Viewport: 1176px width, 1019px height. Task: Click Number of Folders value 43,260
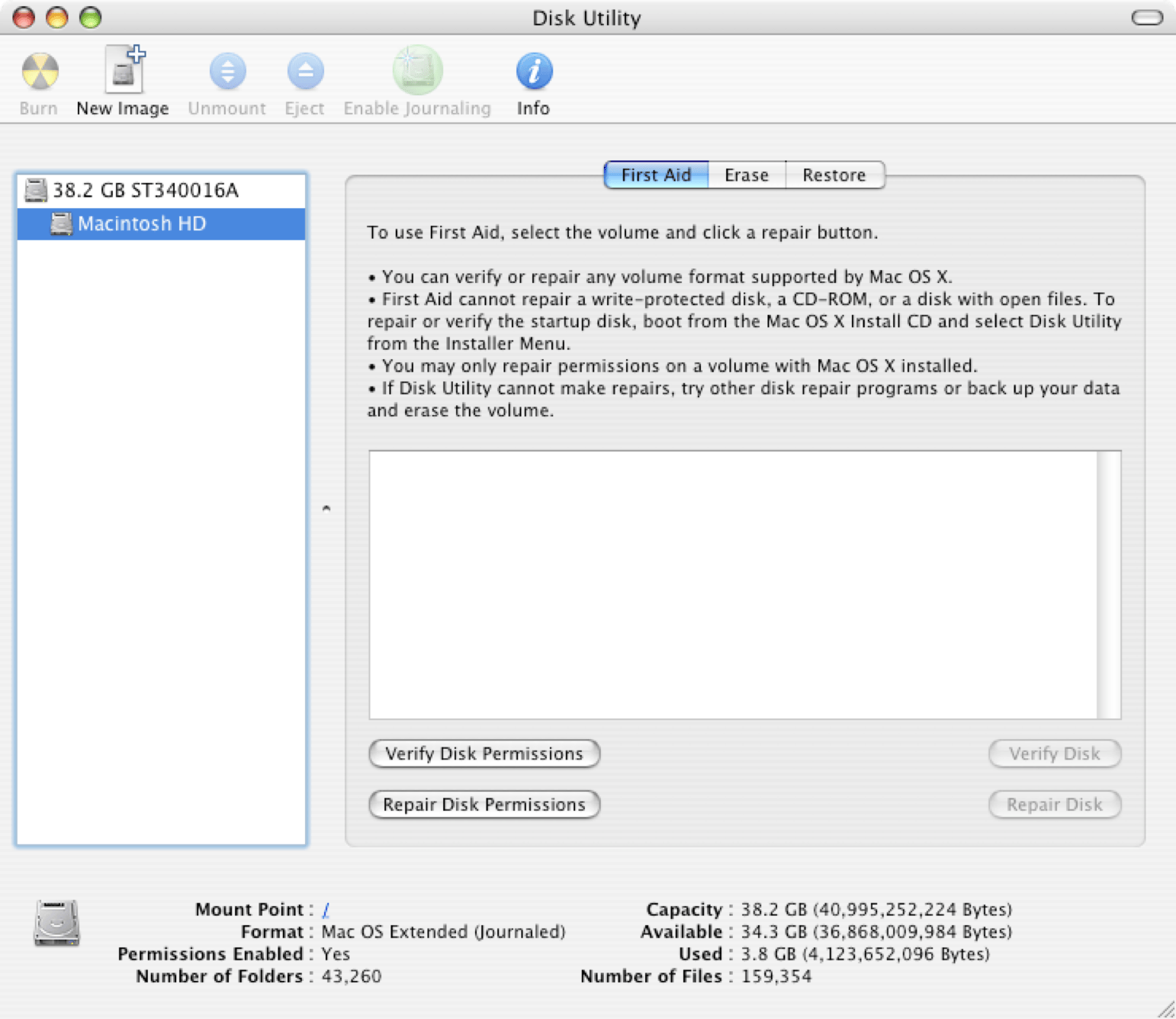pos(352,976)
